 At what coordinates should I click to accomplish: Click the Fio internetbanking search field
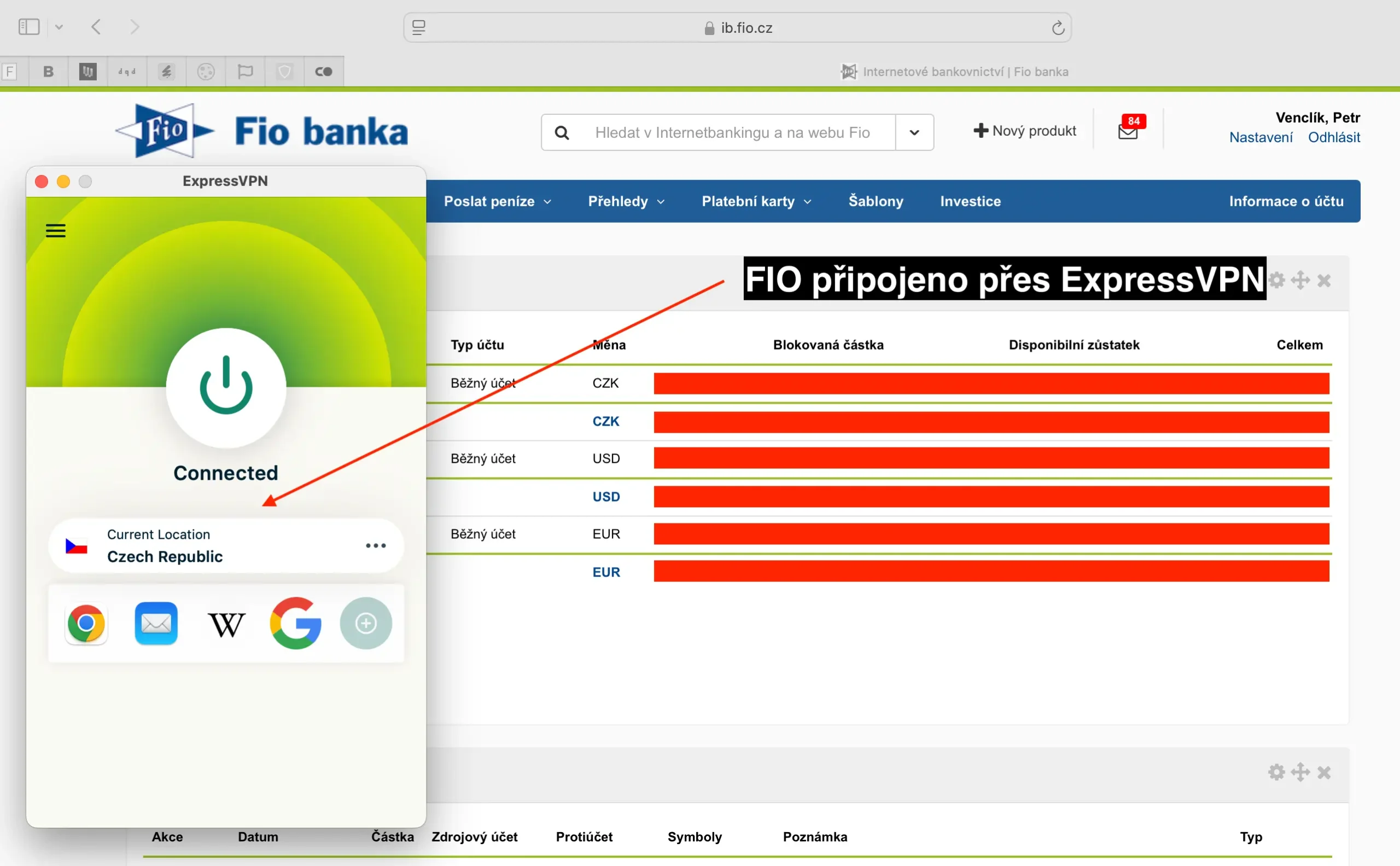[733, 132]
